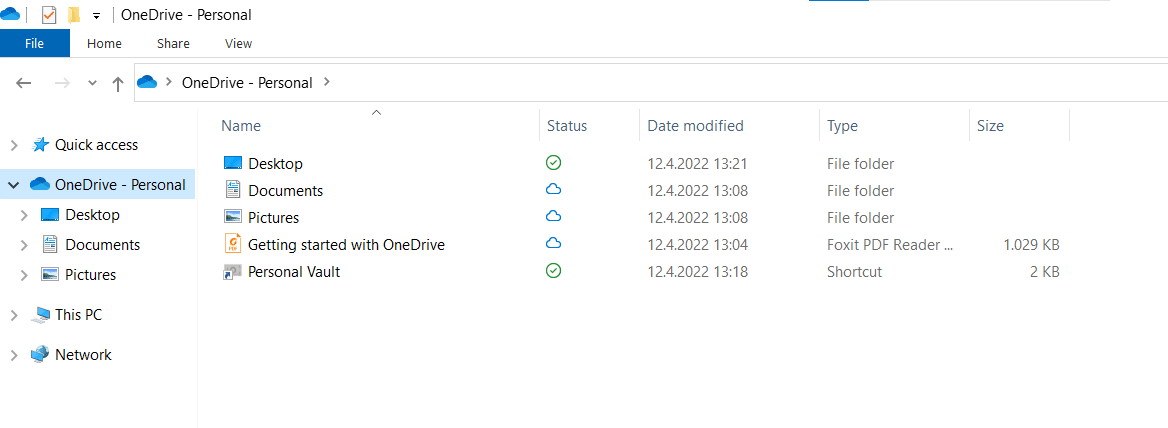Image resolution: width=1168 pixels, height=428 pixels.
Task: Select the Personal Vault shortcut icon
Action: point(233,272)
